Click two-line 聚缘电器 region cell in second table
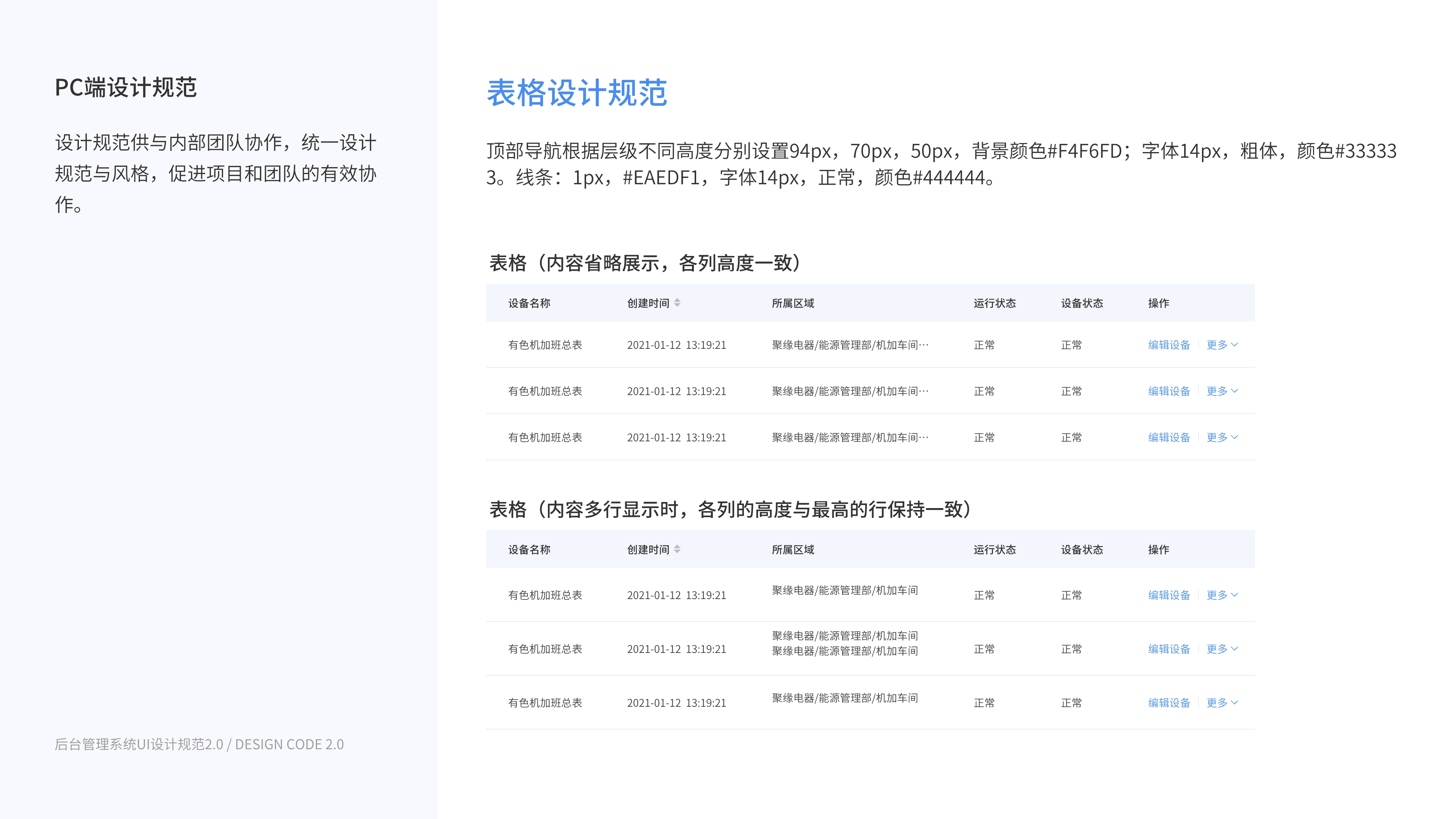Screen dimensions: 1456x819 pos(845,643)
